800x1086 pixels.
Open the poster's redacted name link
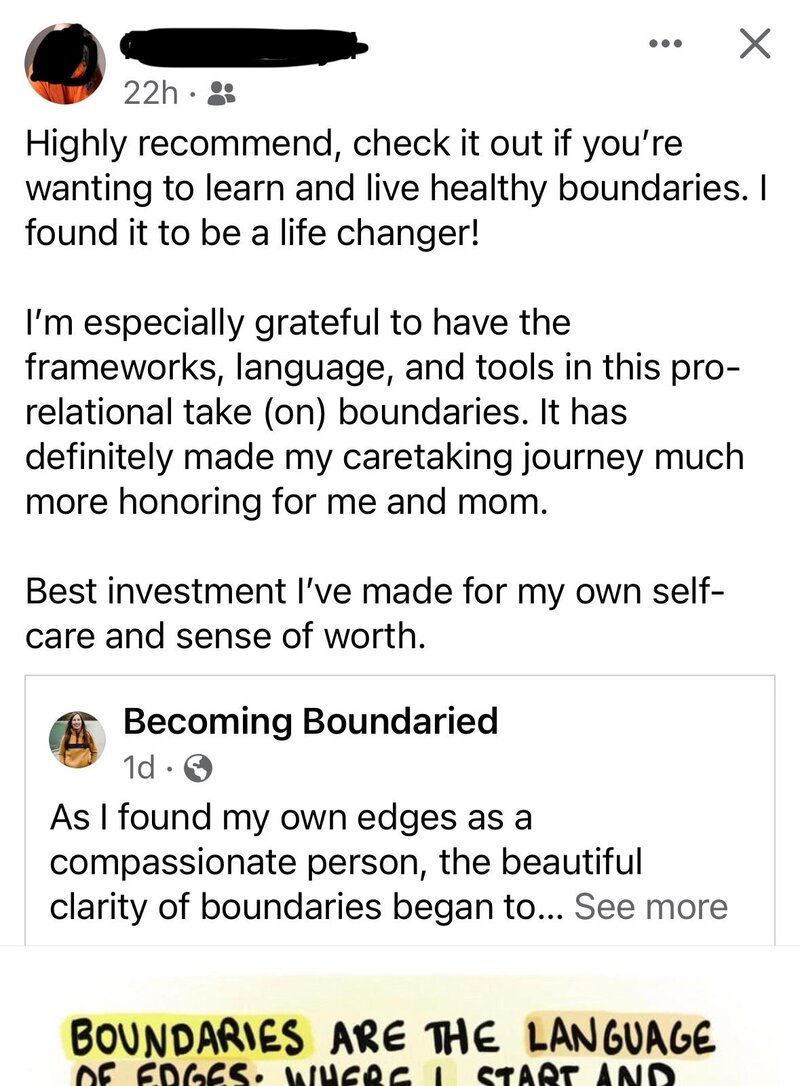(243, 47)
